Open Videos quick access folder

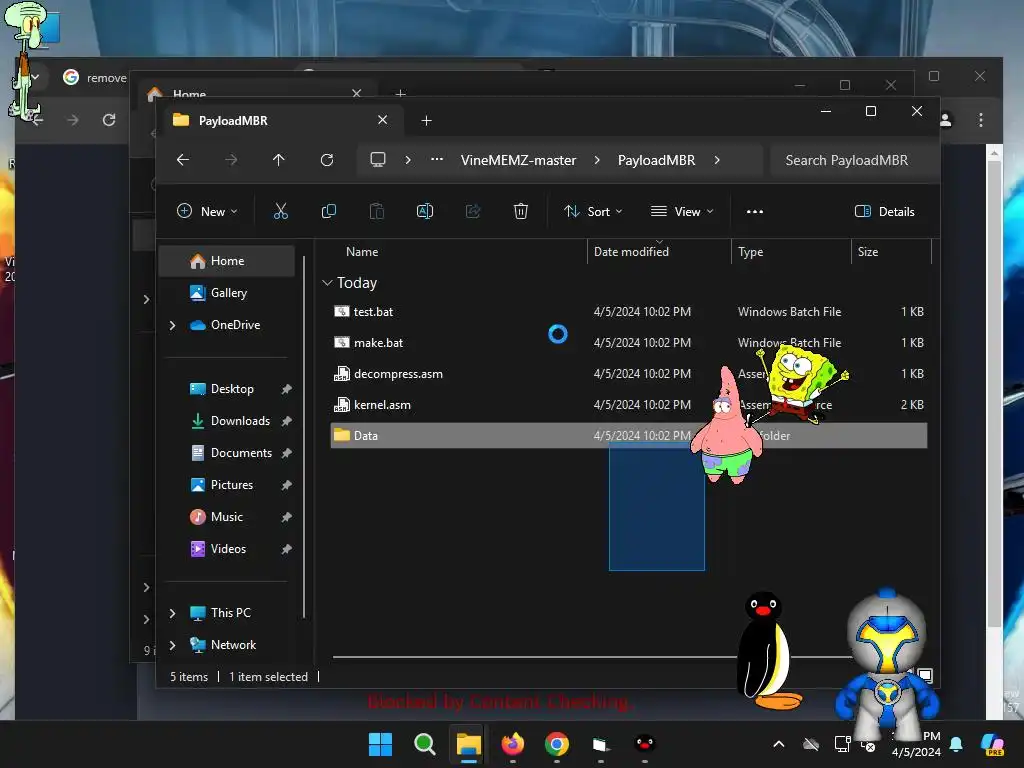pyautogui.click(x=228, y=549)
